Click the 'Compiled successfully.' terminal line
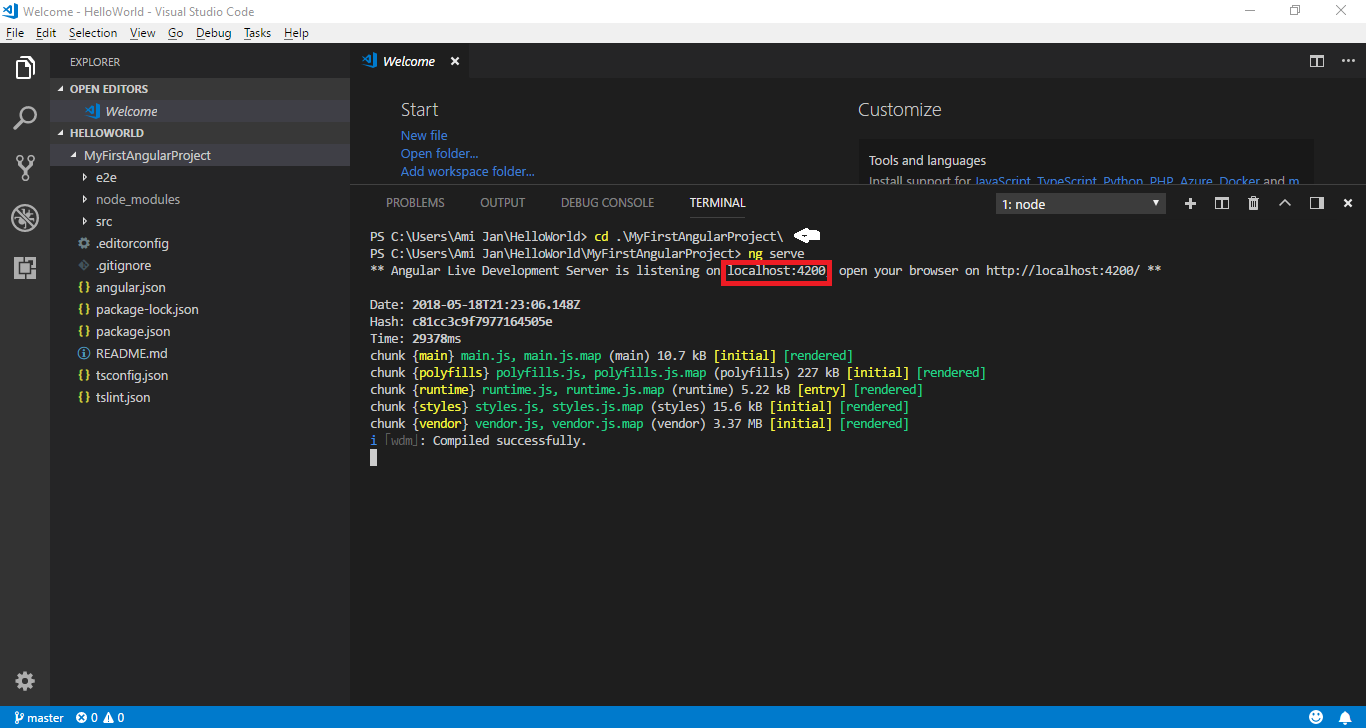Screen dimensions: 1366x728 pos(509,441)
